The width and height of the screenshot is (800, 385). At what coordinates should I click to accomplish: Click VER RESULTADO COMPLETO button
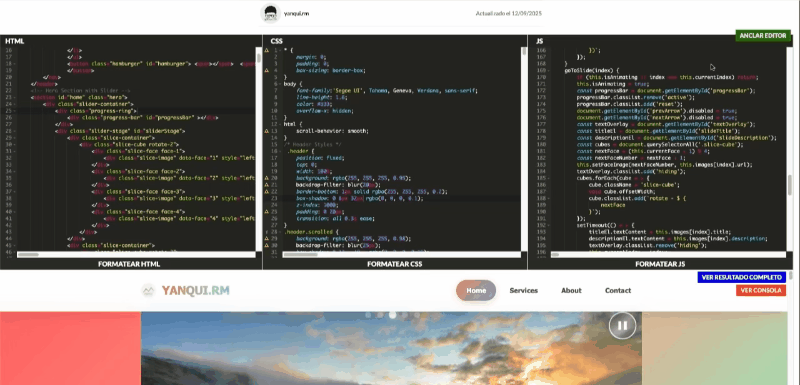(742, 277)
